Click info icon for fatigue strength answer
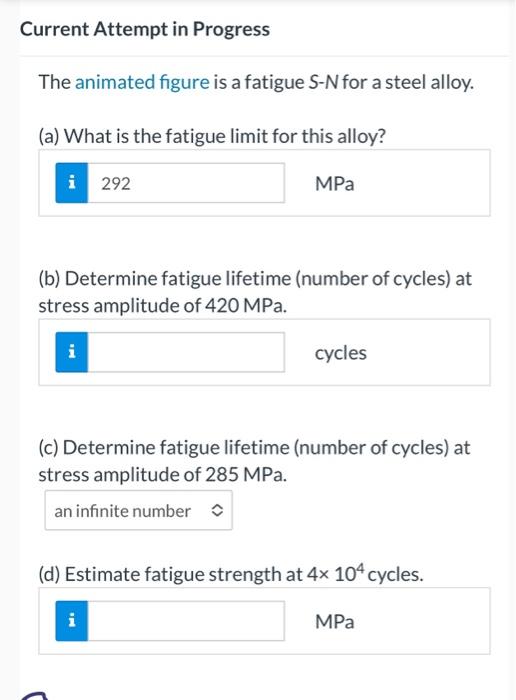 71,621
